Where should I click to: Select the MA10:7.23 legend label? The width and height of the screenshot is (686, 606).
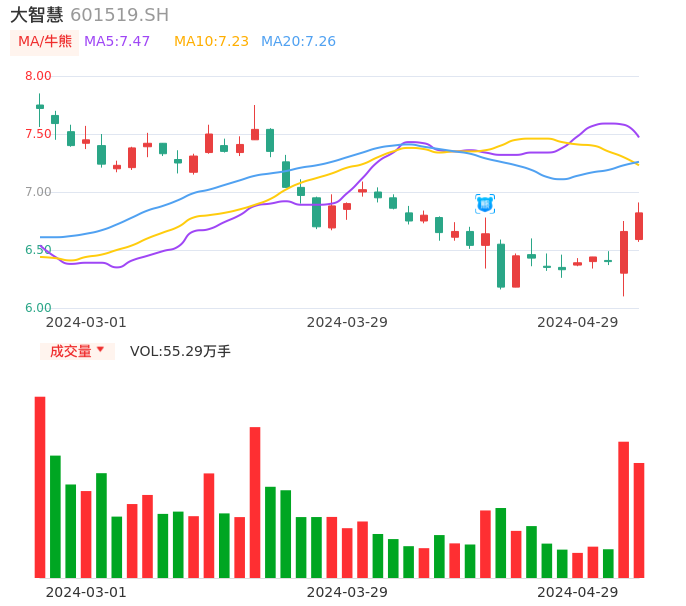click(x=211, y=42)
